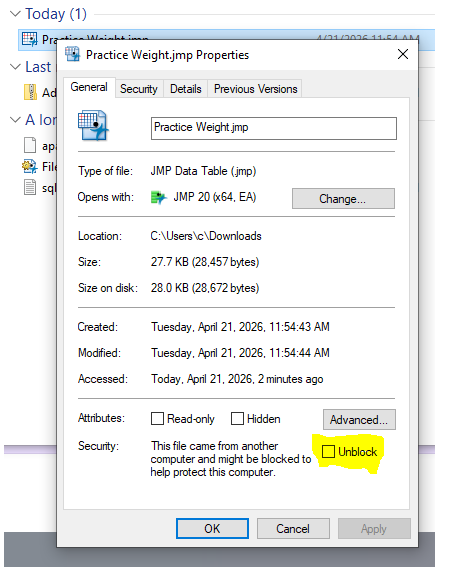Open the Previous Versions tab

point(255,89)
